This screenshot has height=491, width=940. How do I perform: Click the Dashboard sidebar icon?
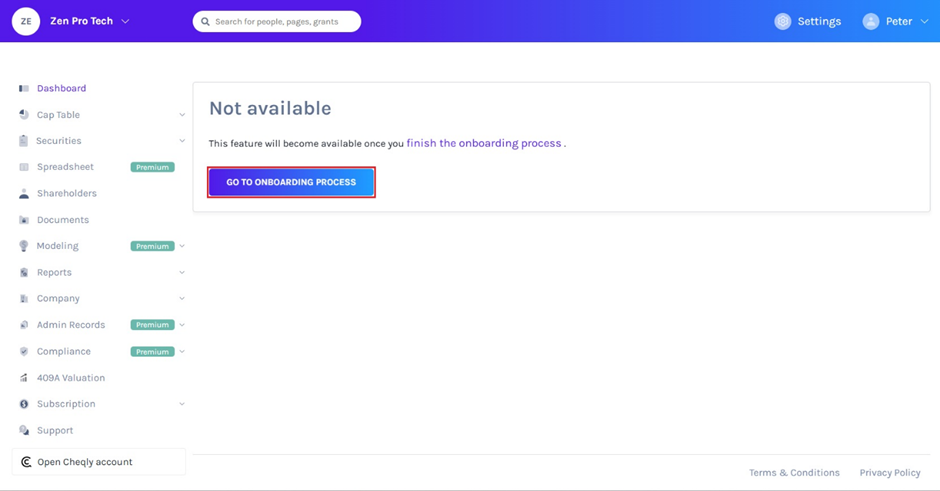coord(24,88)
